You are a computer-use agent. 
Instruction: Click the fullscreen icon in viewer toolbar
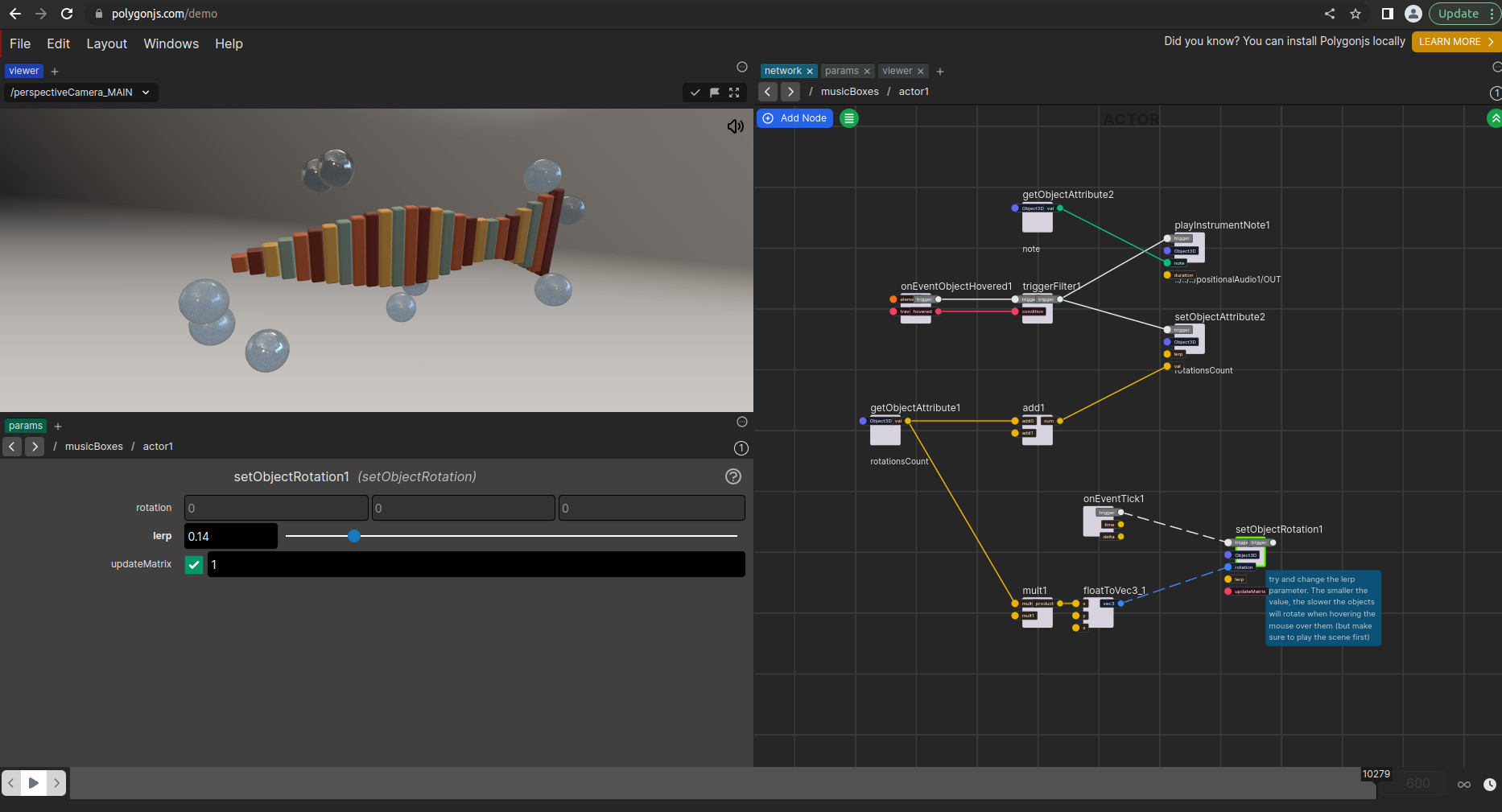click(x=734, y=93)
